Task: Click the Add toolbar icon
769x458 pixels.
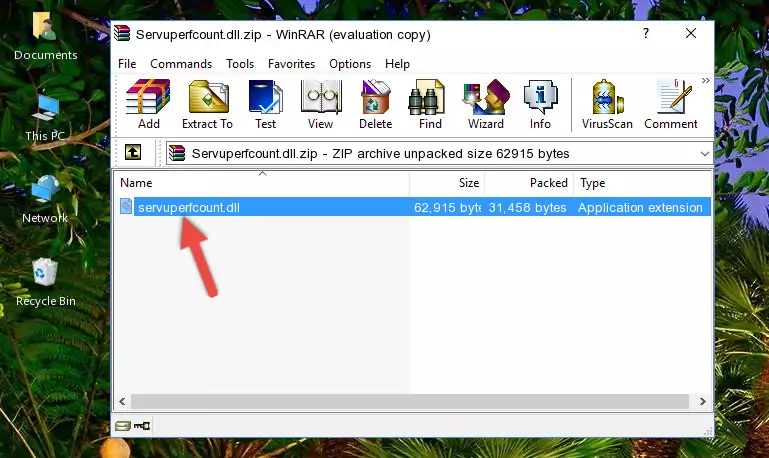Action: click(x=148, y=104)
